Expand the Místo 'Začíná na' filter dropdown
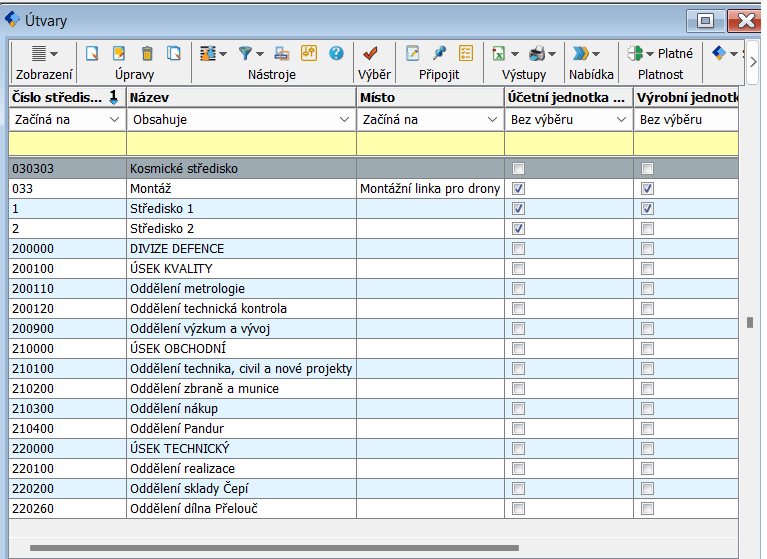The width and height of the screenshot is (767, 559). tap(491, 120)
